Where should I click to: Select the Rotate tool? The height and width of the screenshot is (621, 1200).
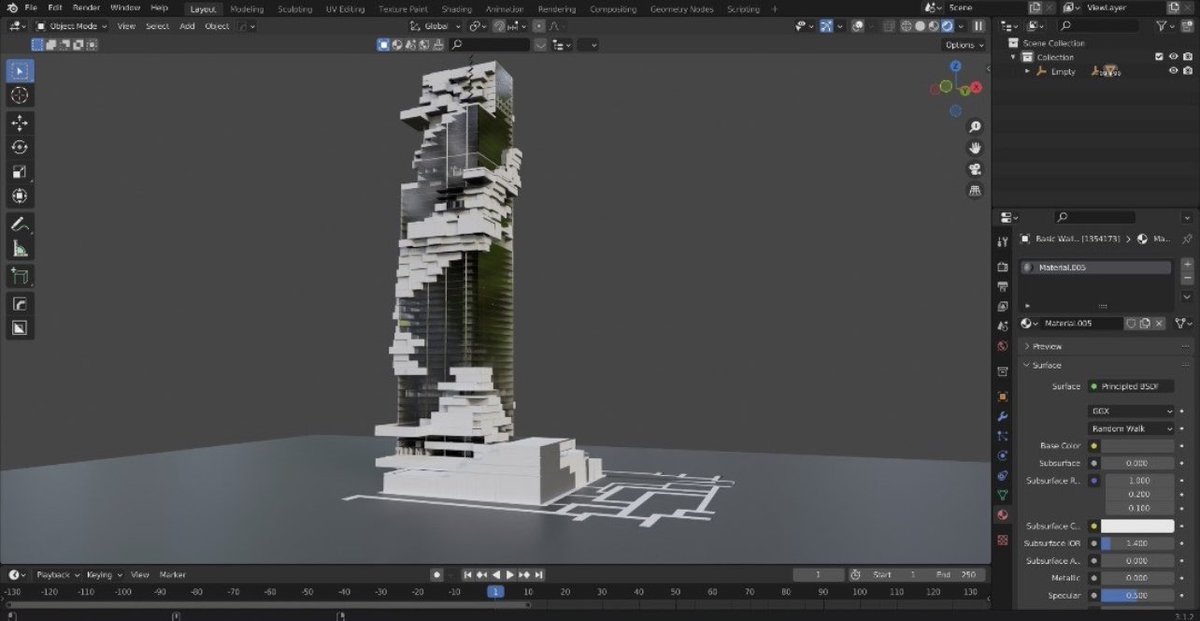tap(20, 147)
